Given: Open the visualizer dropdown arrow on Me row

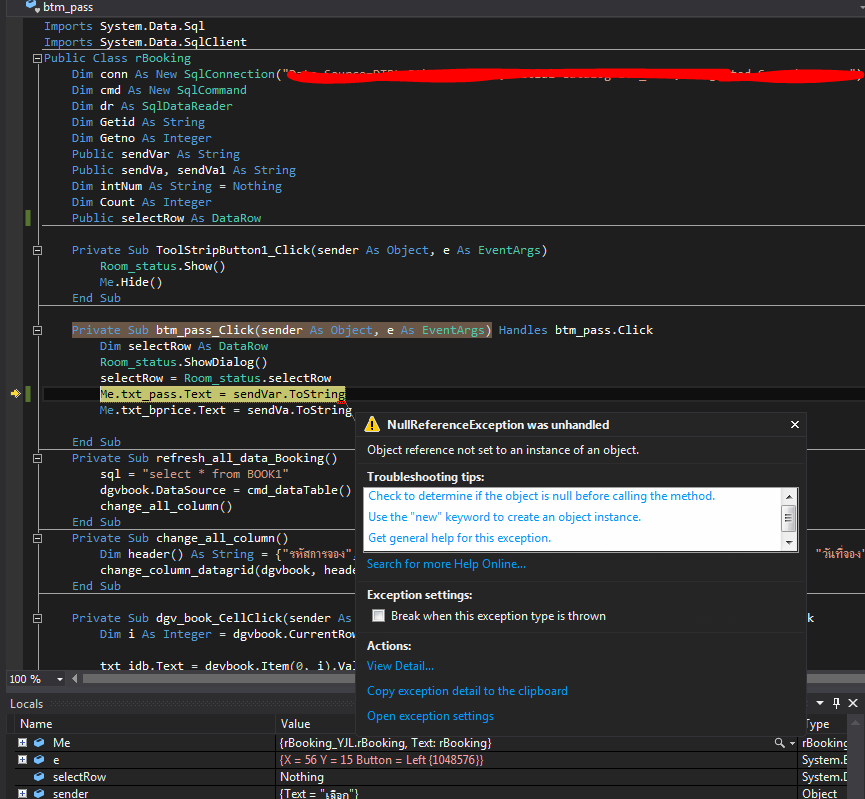Looking at the screenshot, I should [792, 743].
